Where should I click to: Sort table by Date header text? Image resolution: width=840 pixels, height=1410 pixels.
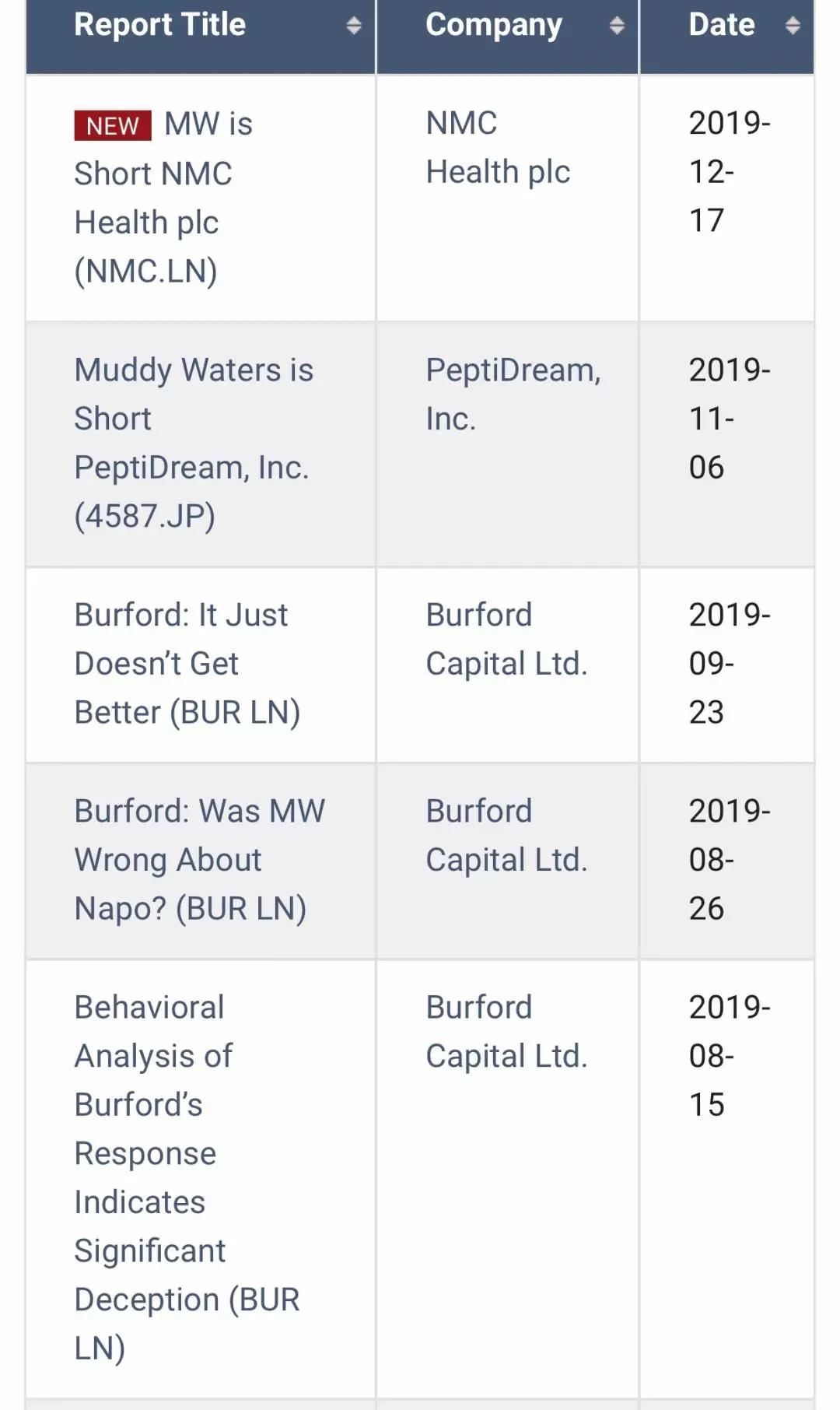[x=722, y=25]
